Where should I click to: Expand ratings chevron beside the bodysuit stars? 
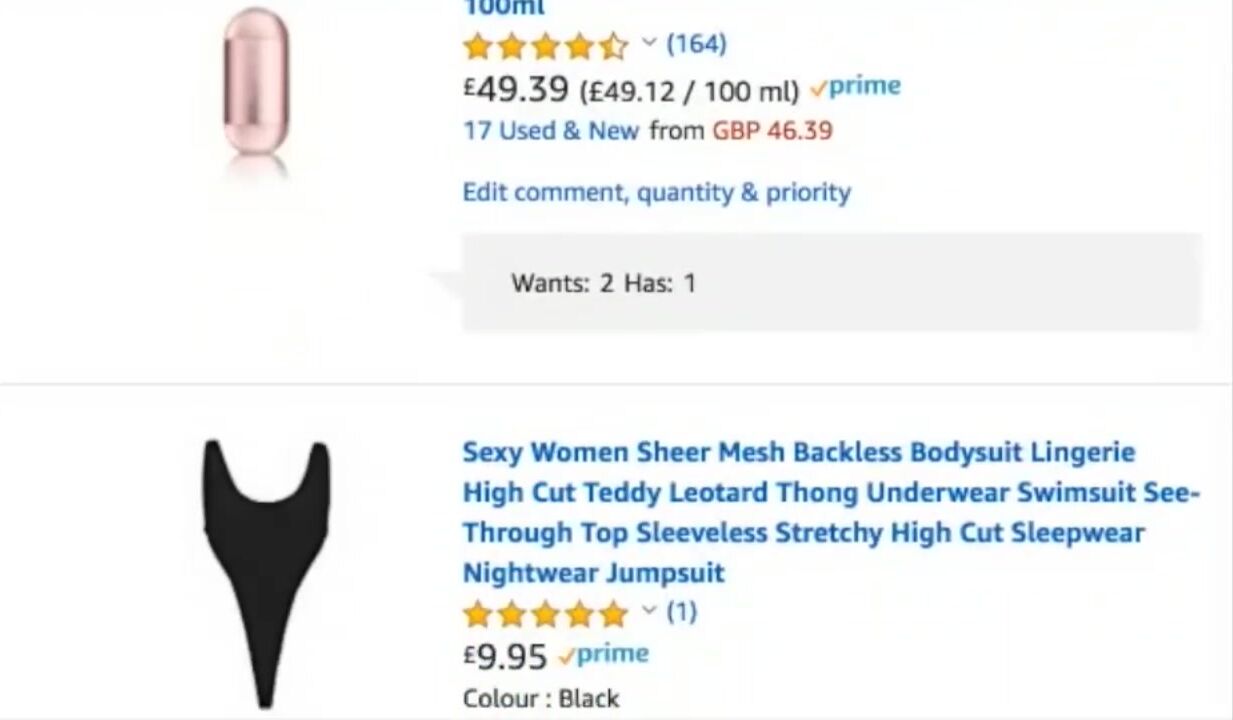(x=648, y=611)
